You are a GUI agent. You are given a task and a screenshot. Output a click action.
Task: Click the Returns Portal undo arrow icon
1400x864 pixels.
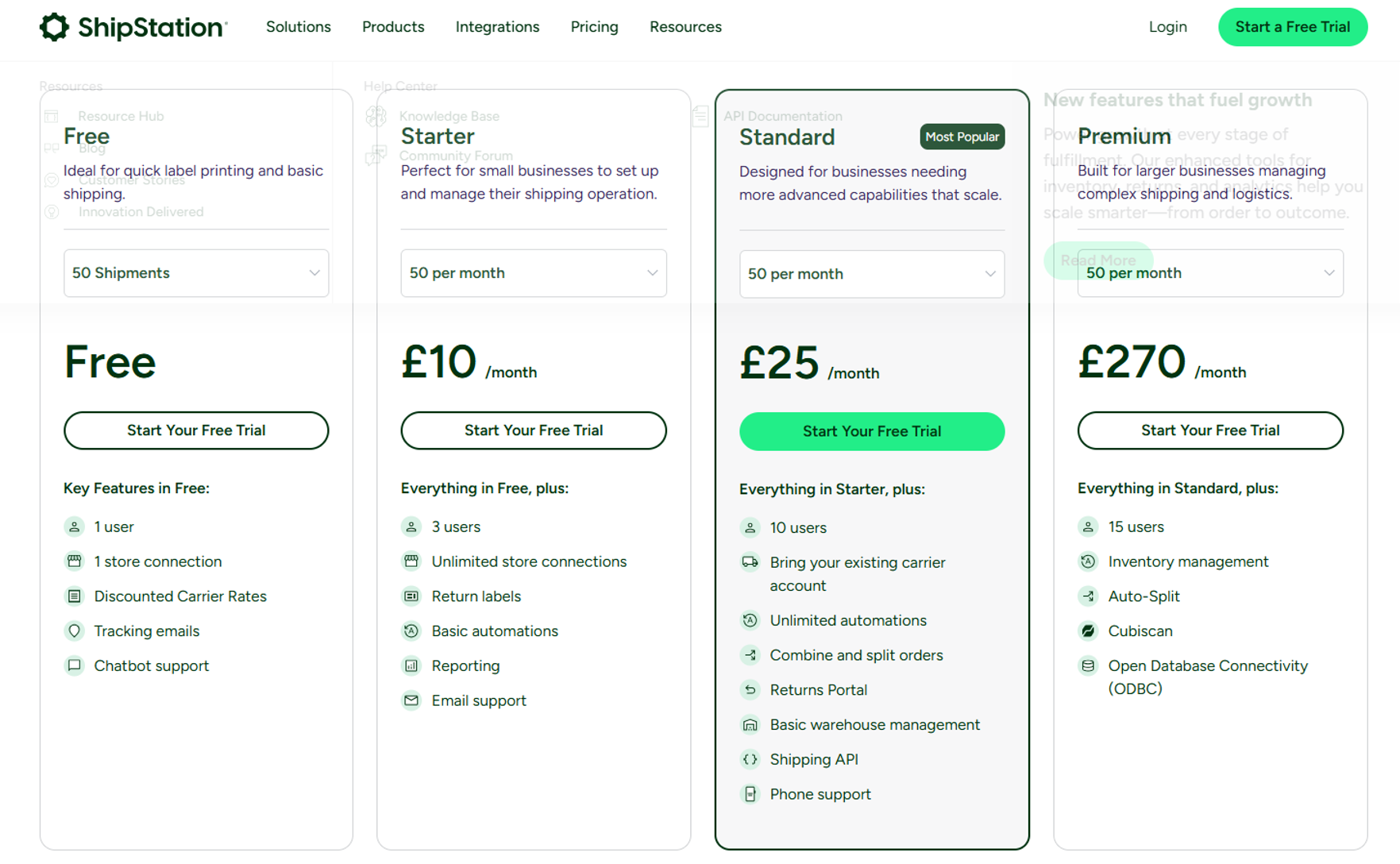click(x=750, y=690)
